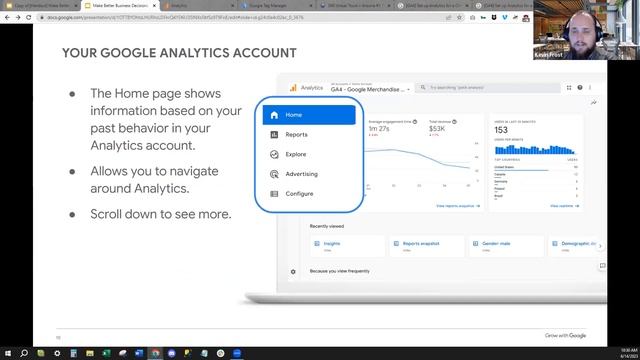Click Recently viewed heading
This screenshot has height=360, width=640.
pos(327,226)
